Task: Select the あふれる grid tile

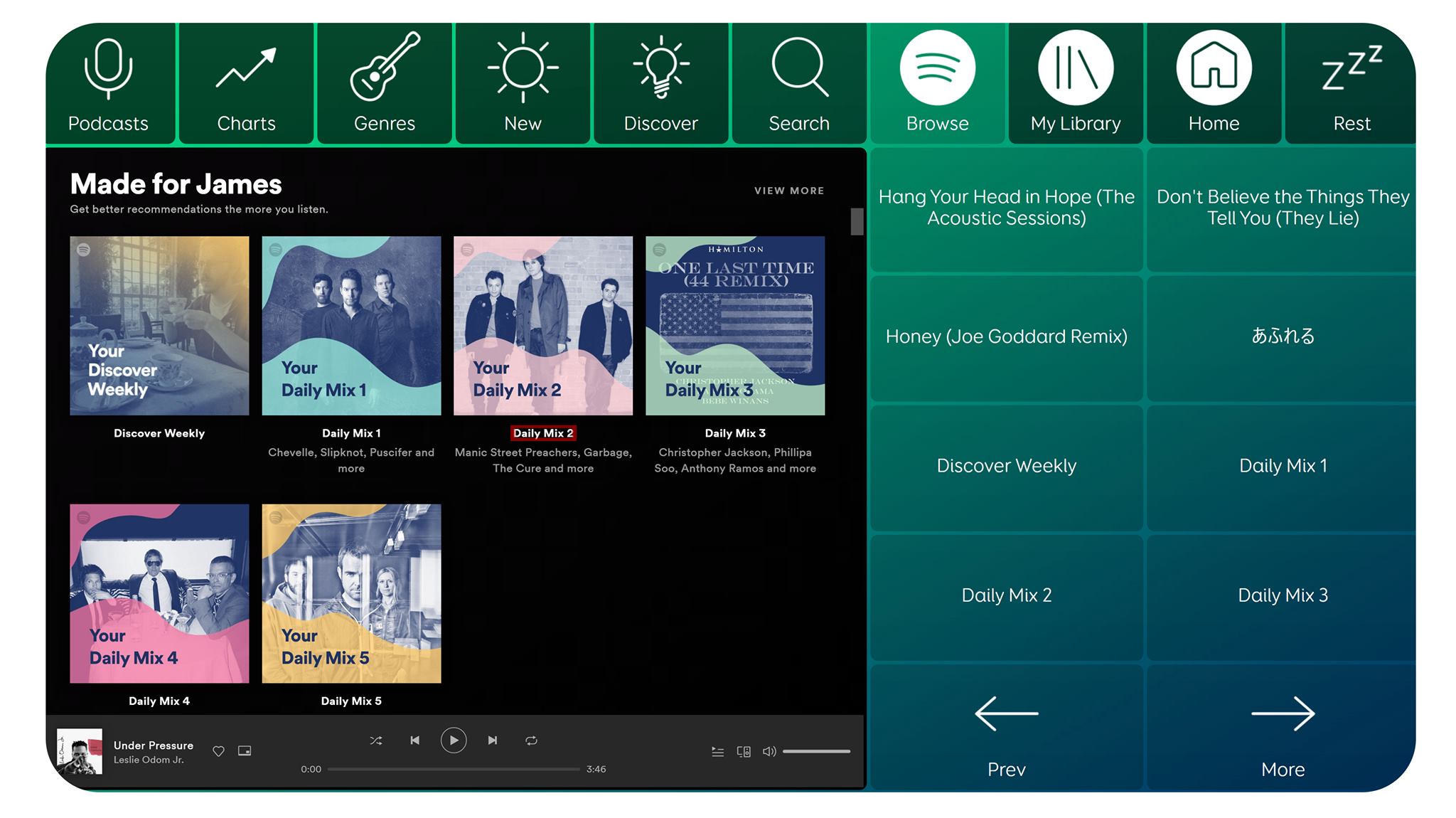Action: click(1282, 337)
